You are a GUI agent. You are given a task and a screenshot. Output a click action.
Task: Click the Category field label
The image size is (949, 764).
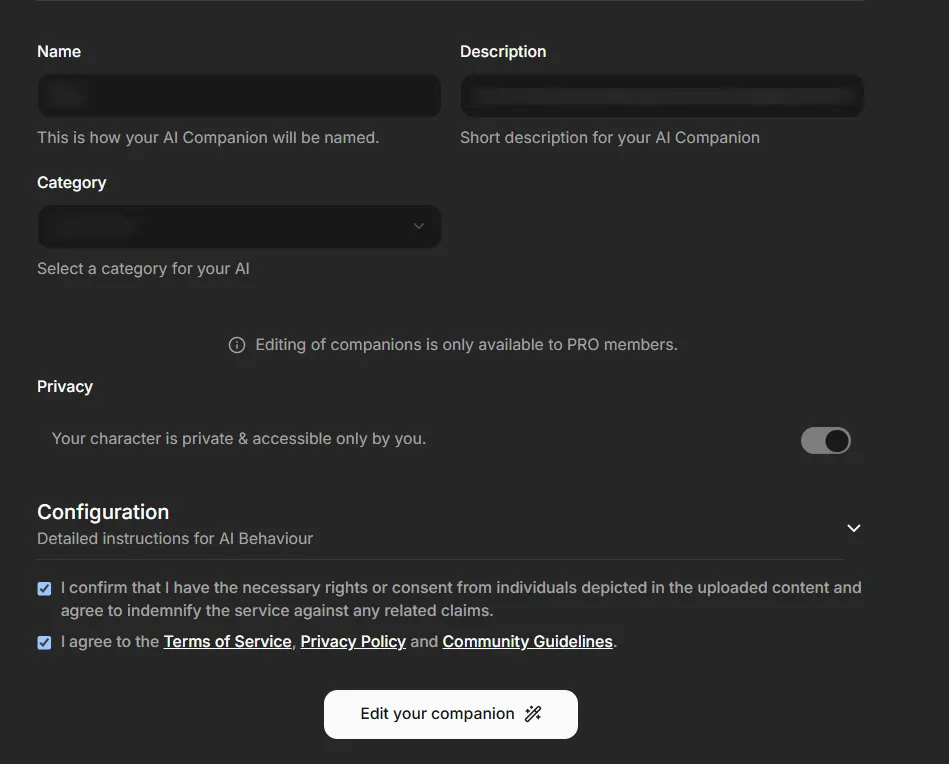(71, 183)
